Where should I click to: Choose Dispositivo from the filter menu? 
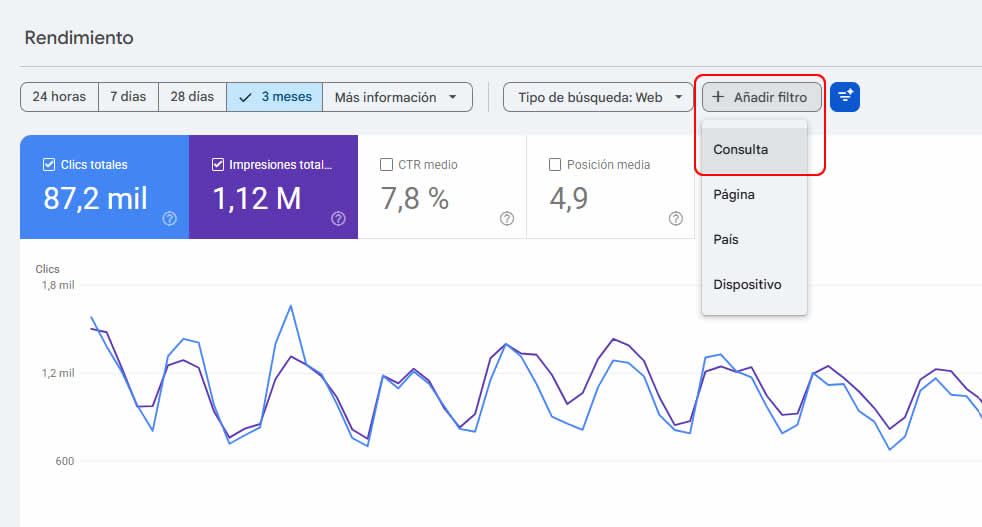(x=754, y=284)
